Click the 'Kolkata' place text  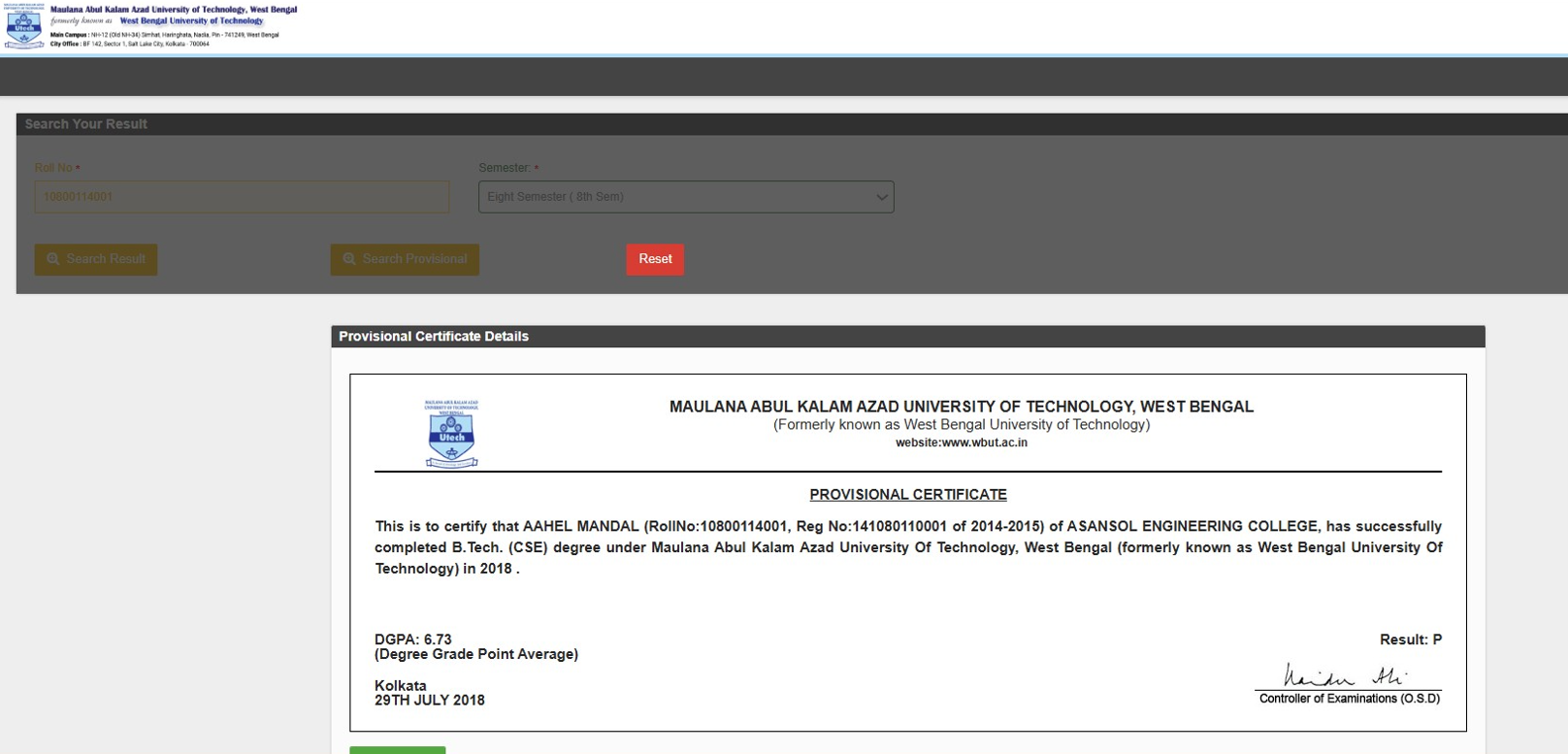click(401, 686)
